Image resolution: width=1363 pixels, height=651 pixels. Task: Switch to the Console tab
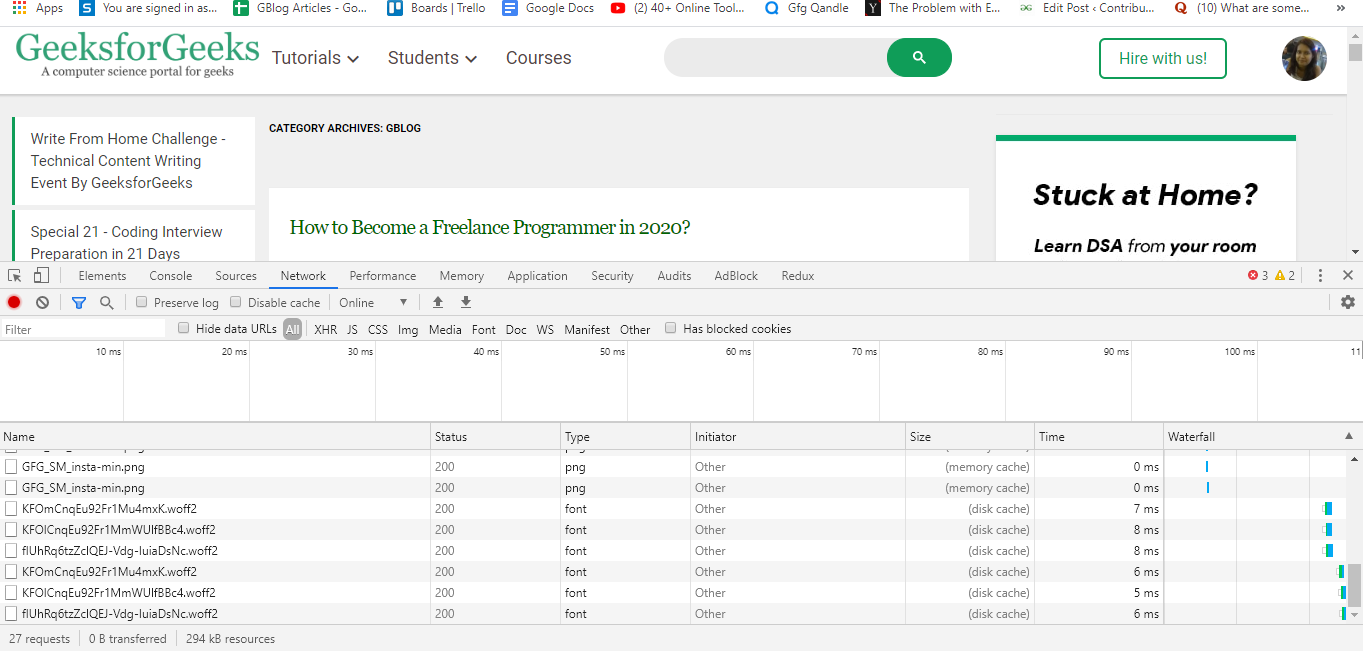click(x=171, y=276)
